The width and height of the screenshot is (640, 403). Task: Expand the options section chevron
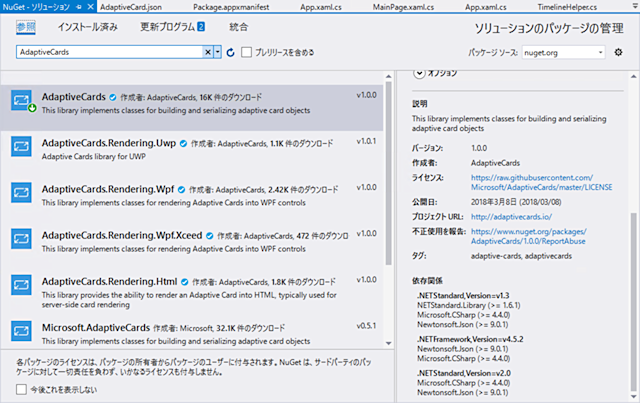click(419, 73)
